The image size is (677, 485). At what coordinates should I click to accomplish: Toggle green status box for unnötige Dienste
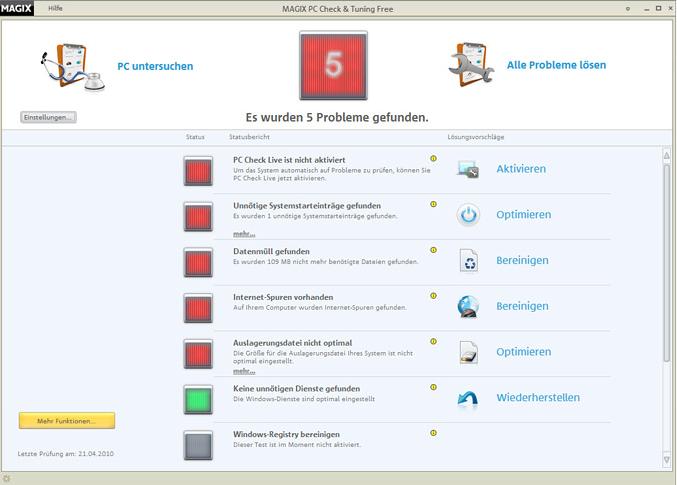(x=199, y=399)
